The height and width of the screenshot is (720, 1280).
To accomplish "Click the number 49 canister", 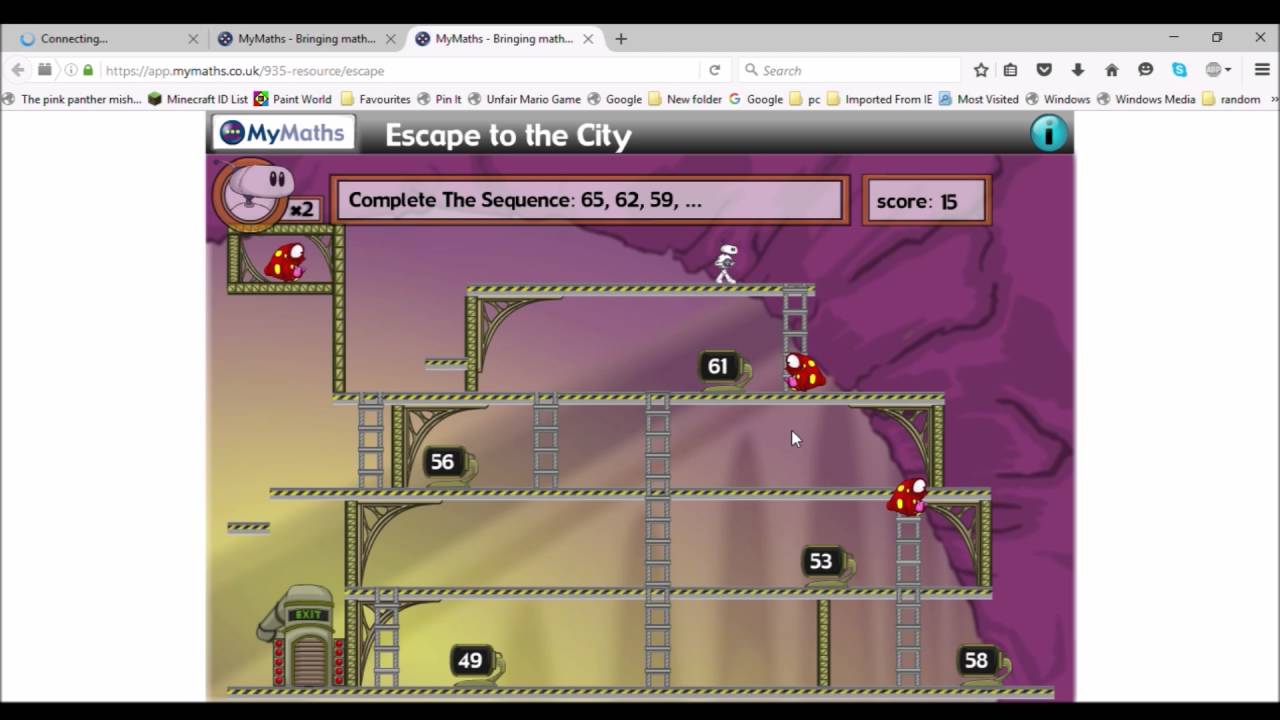I will [477, 661].
